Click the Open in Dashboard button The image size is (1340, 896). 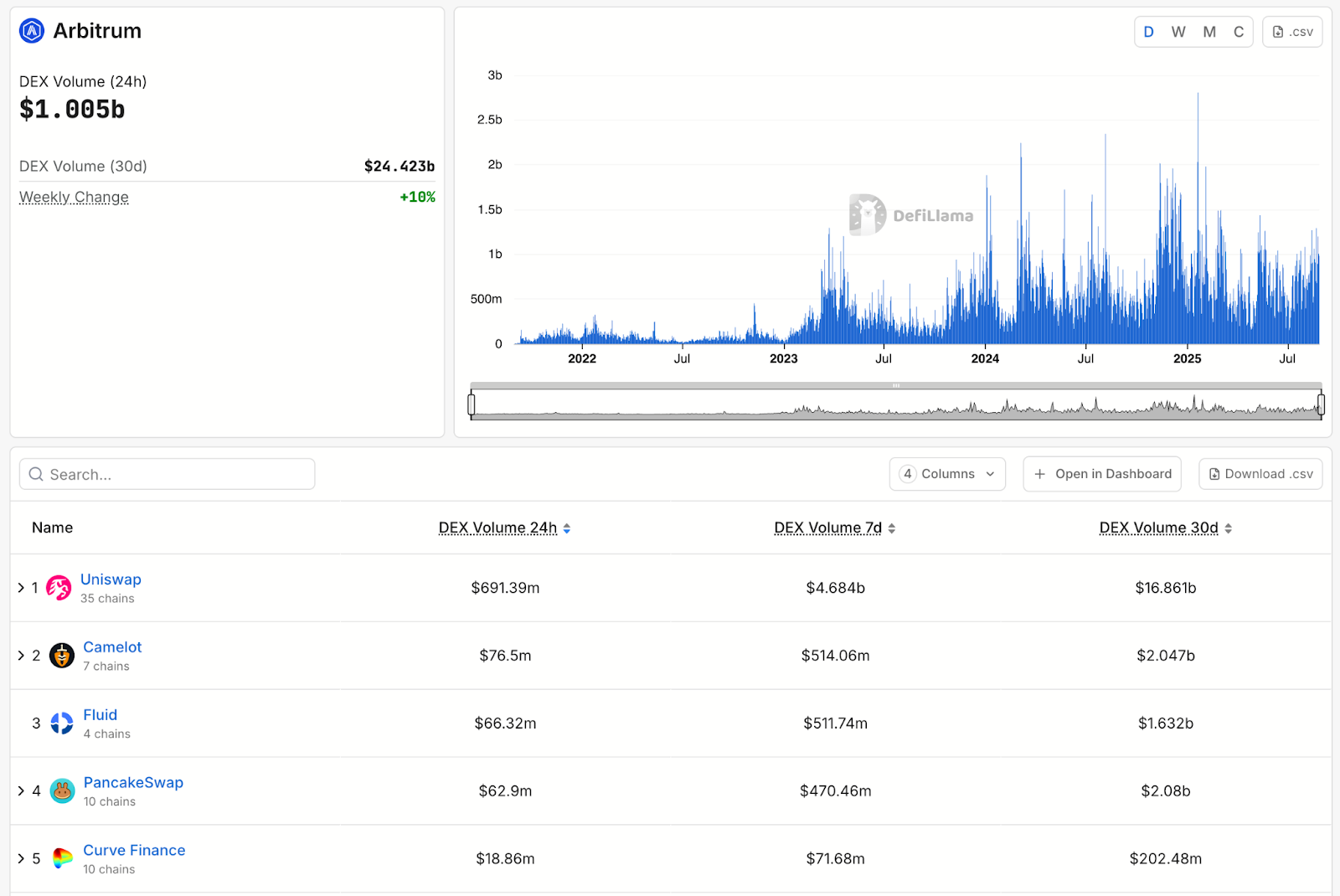pyautogui.click(x=1101, y=474)
